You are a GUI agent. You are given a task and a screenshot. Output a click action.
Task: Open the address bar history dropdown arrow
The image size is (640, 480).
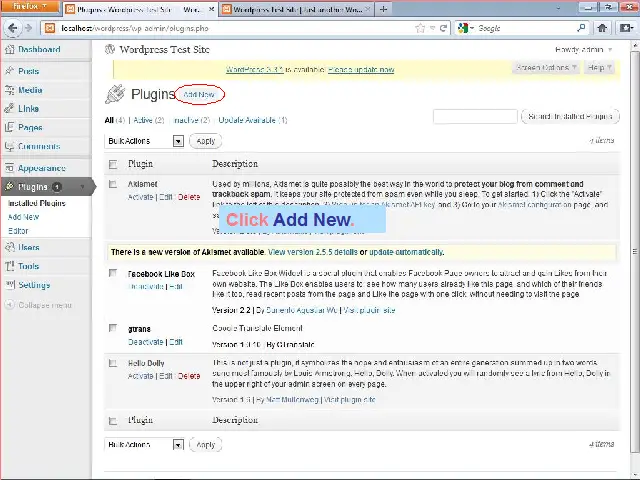[432, 28]
